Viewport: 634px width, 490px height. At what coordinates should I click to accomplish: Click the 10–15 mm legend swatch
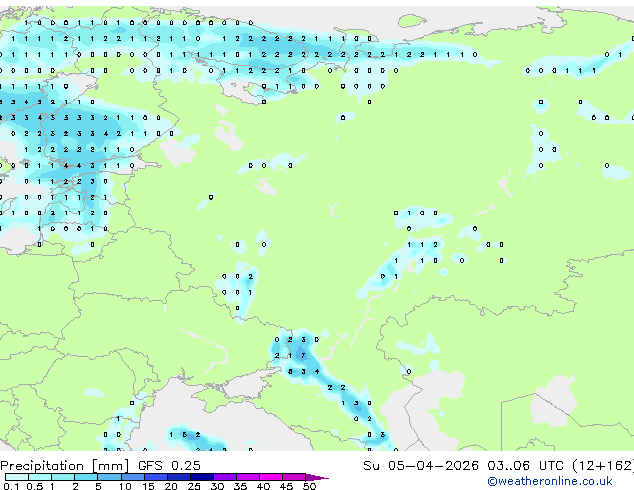(x=132, y=477)
